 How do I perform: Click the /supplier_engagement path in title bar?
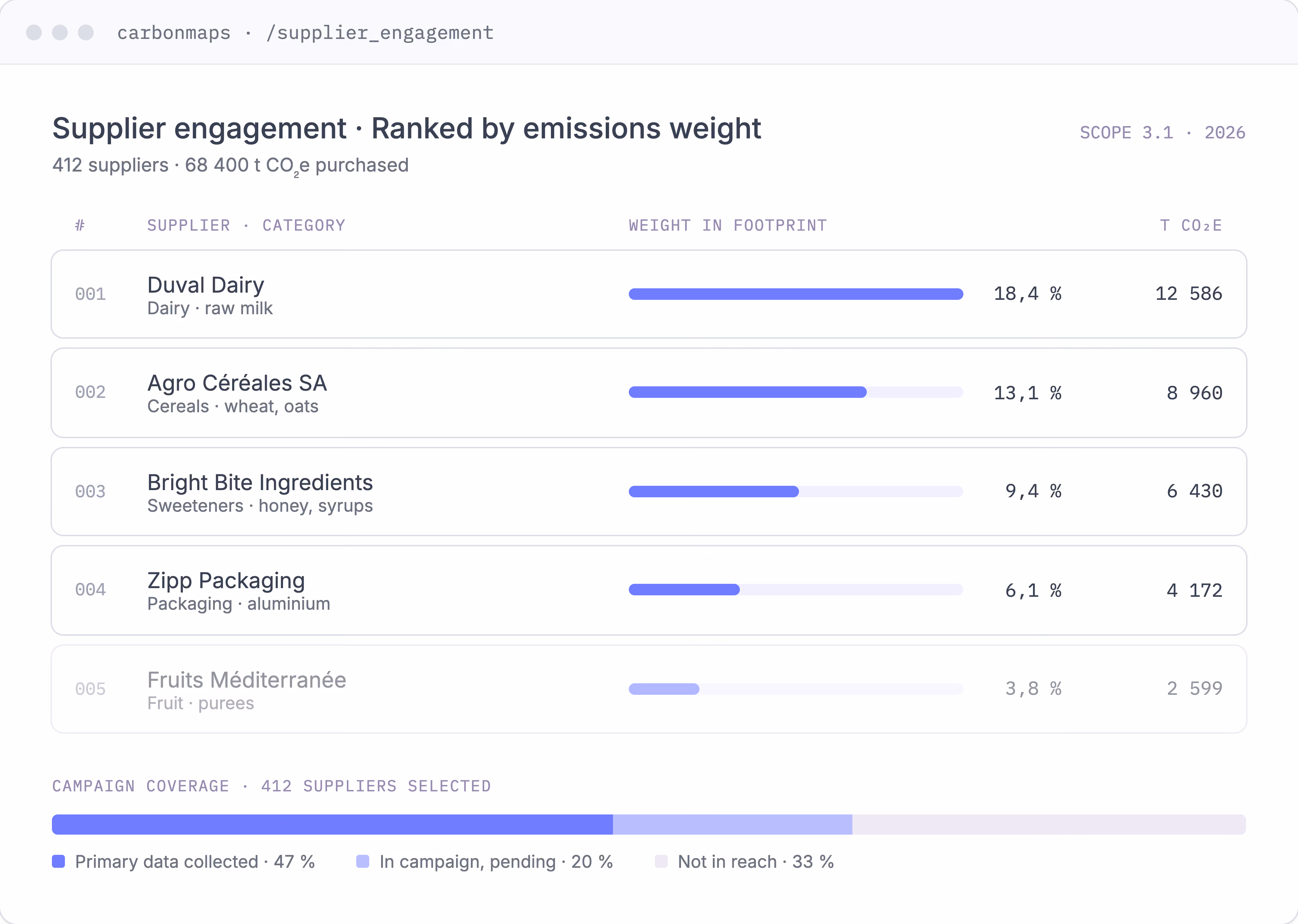[380, 33]
